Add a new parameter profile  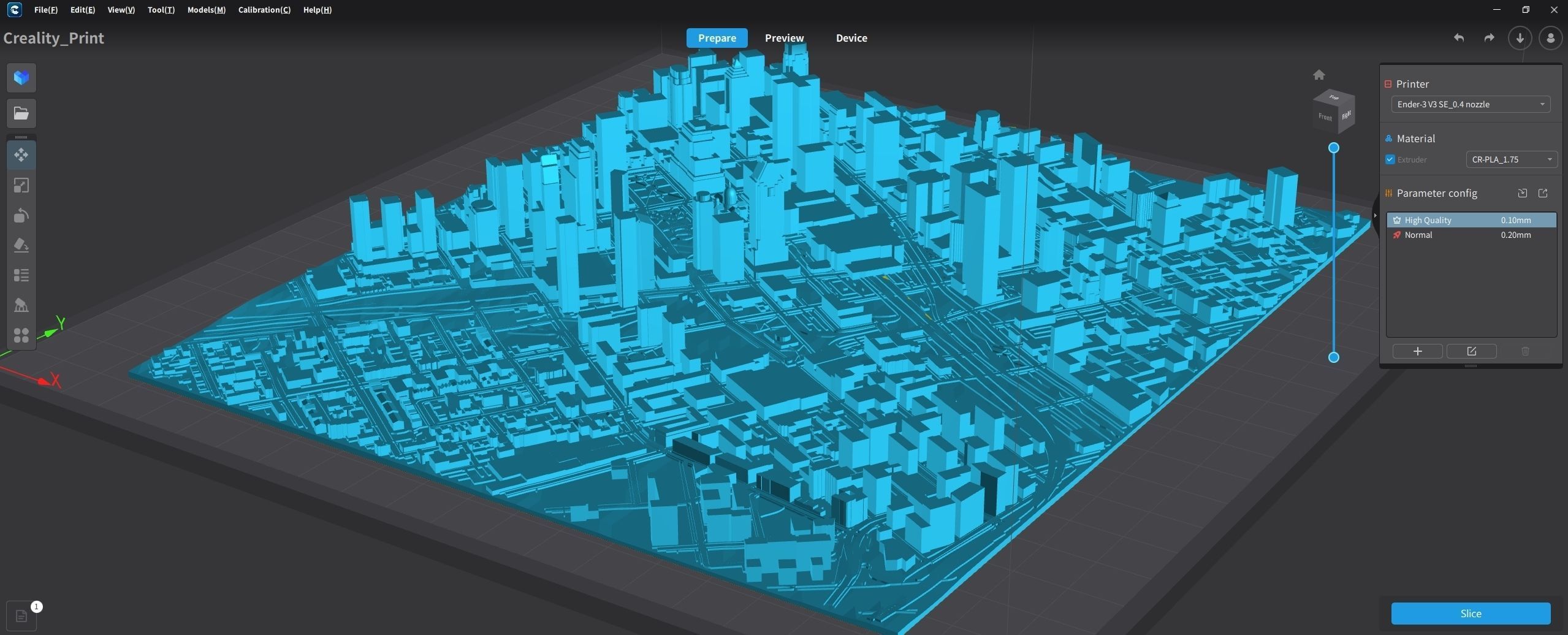(x=1417, y=351)
